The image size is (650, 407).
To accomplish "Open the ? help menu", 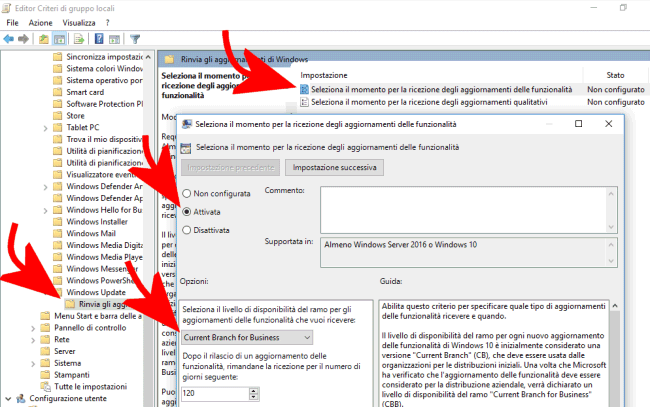I will tap(108, 23).
